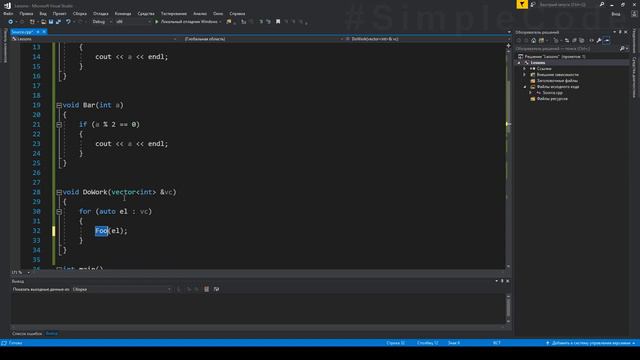Click the Collapse All icon in Solution Explorer toolbar

[x=574, y=40]
